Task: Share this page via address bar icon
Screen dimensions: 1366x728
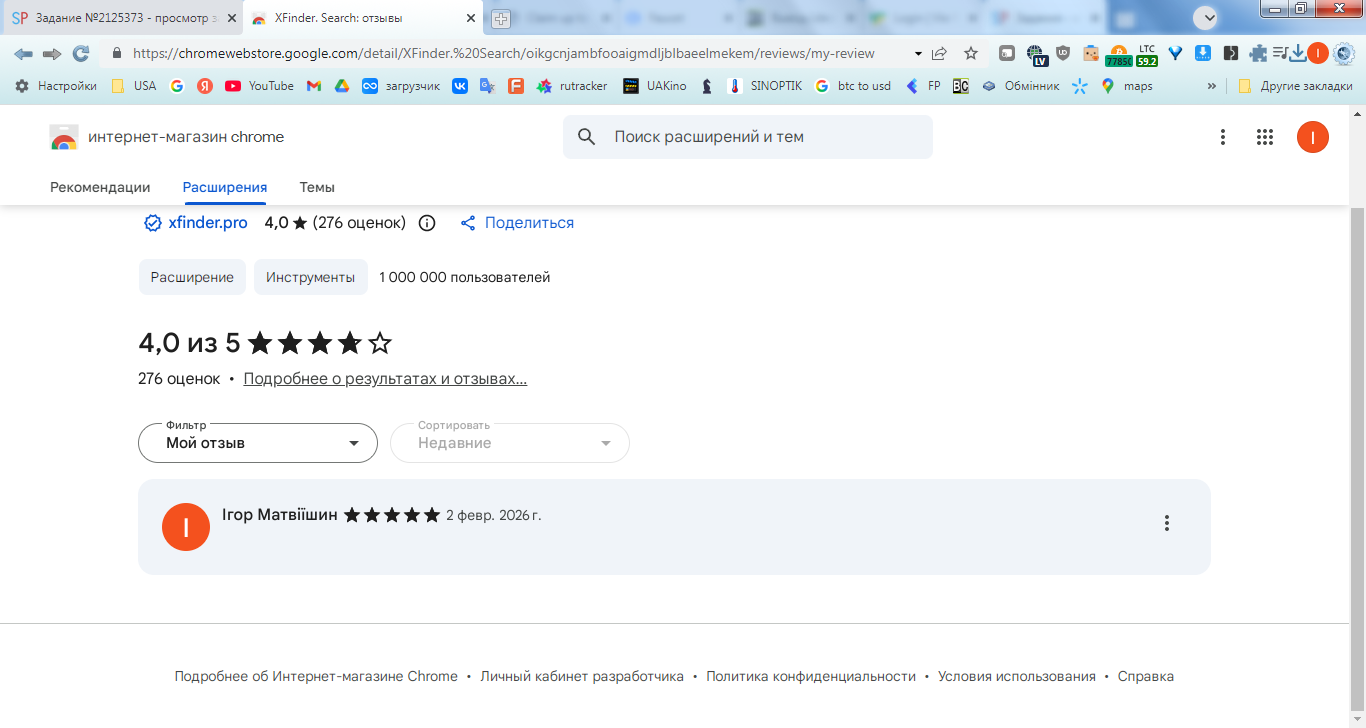Action: pyautogui.click(x=939, y=53)
